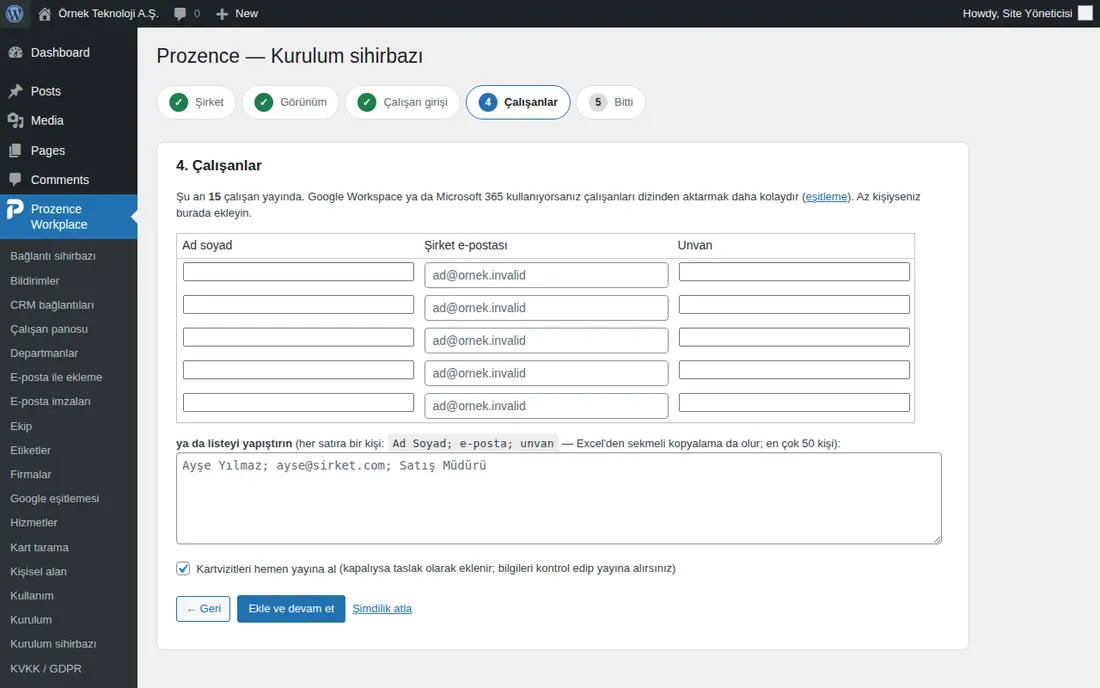This screenshot has width=1100, height=688.
Task: Follow the Şimdilik atla link
Action: 382,609
